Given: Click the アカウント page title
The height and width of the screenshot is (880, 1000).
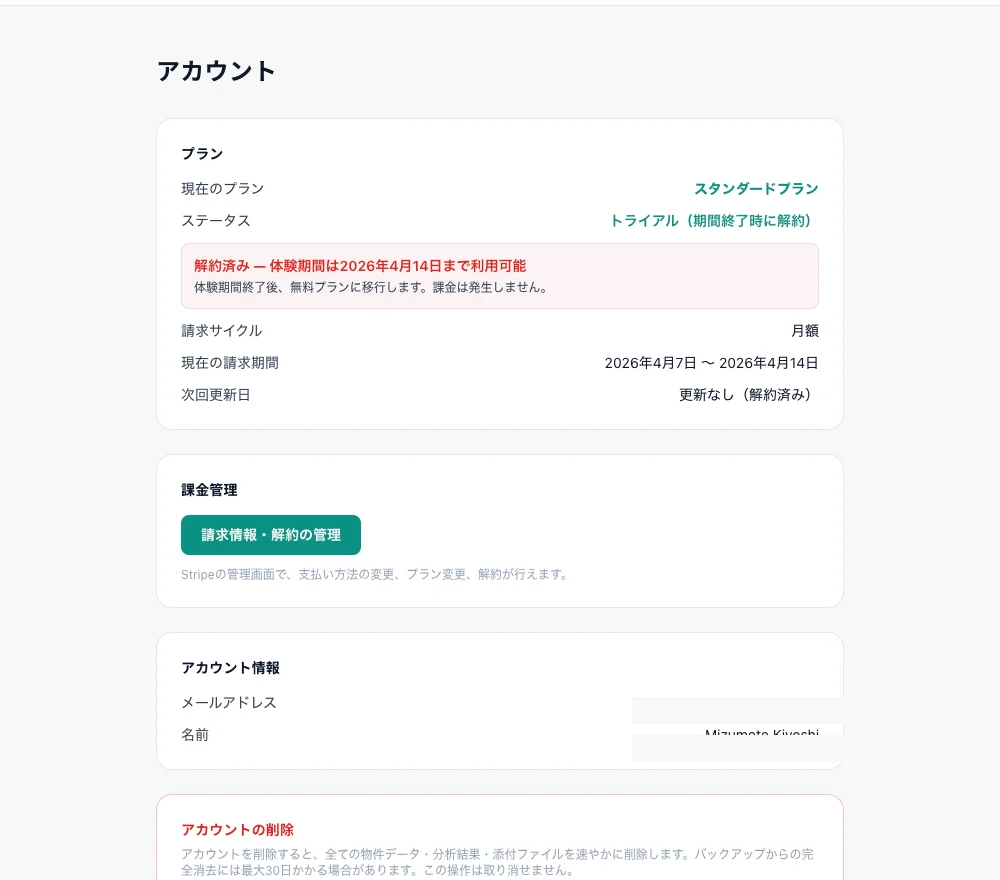Looking at the screenshot, I should pyautogui.click(x=216, y=70).
